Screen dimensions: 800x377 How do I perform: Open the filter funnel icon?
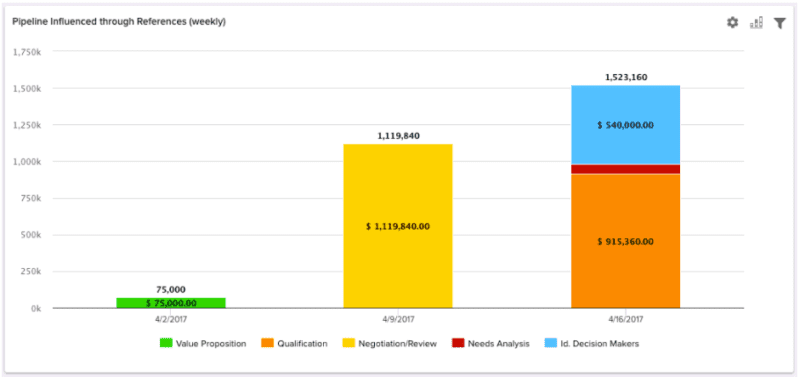(780, 23)
